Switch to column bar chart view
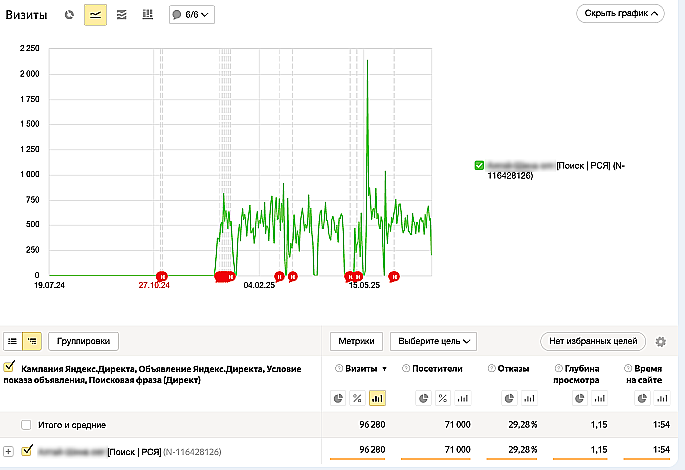 (148, 14)
